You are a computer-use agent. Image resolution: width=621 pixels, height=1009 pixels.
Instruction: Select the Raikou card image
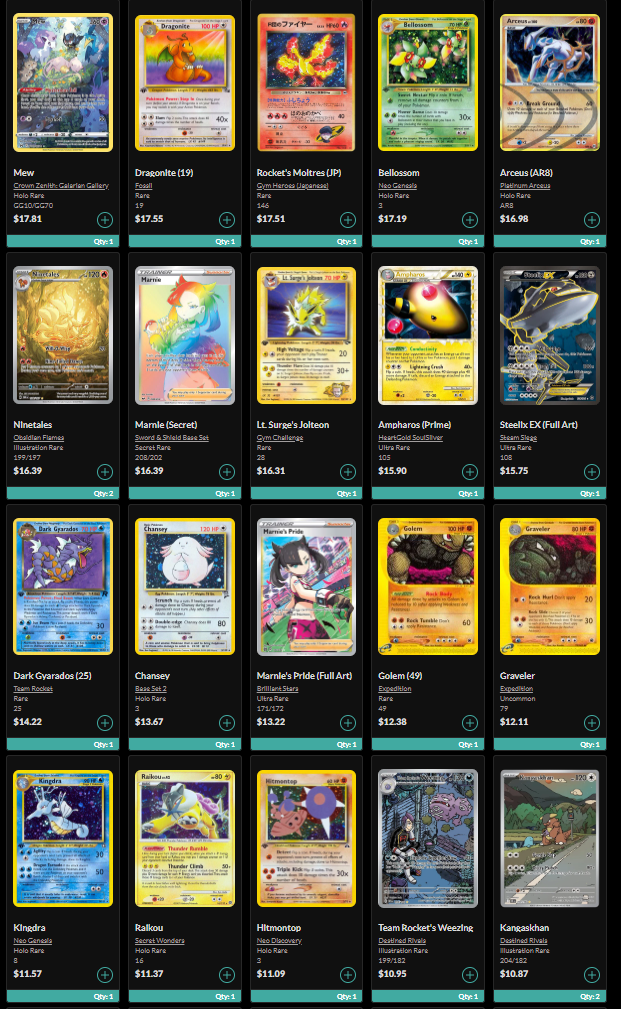(185, 838)
